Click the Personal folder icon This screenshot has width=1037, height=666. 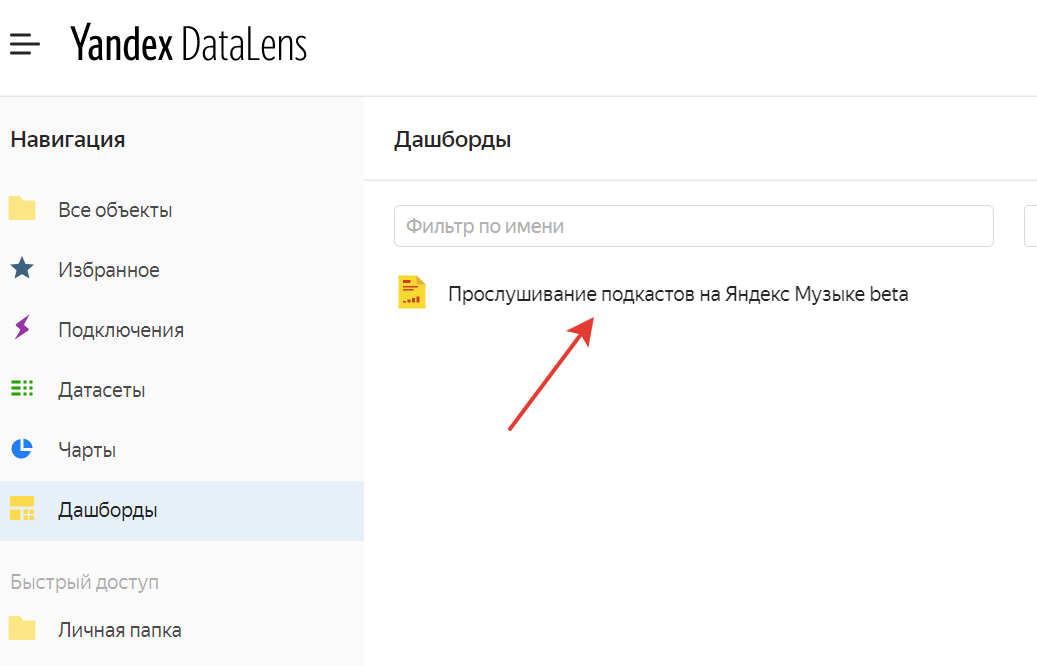[x=22, y=628]
